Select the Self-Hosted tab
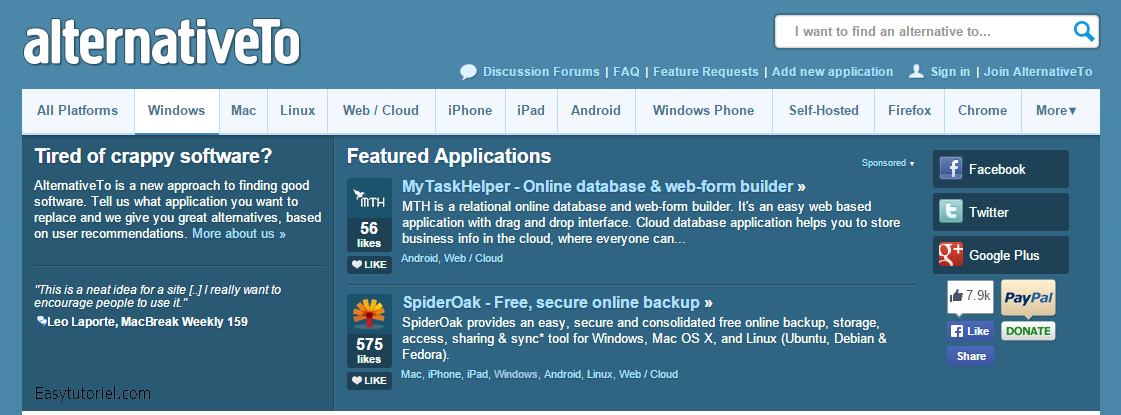1121x415 pixels. tap(824, 111)
